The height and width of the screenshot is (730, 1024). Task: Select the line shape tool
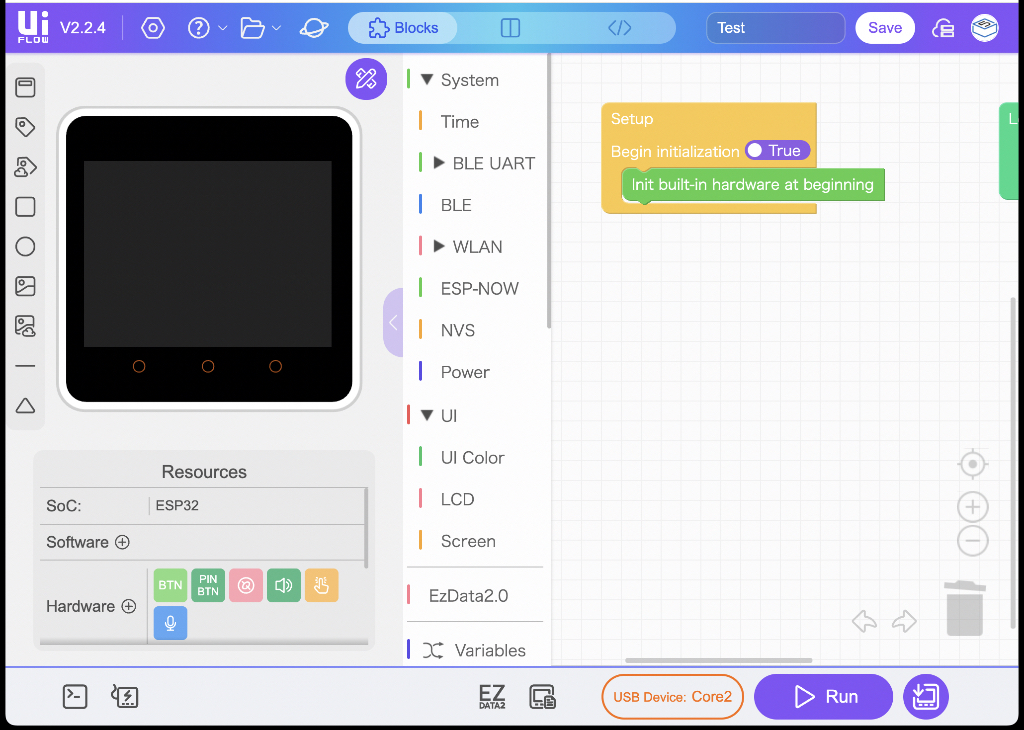tap(25, 366)
